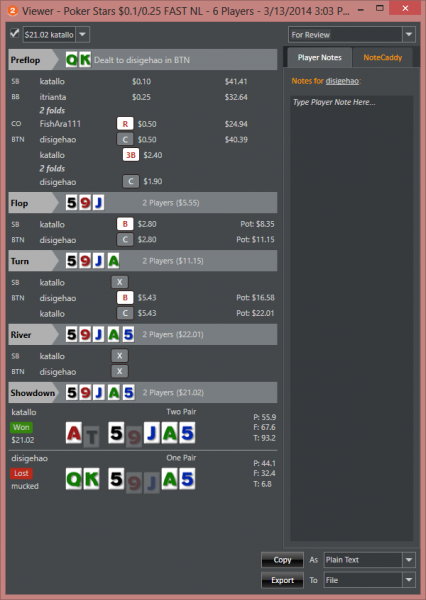Open the Plain Text format dropdown

[409, 560]
